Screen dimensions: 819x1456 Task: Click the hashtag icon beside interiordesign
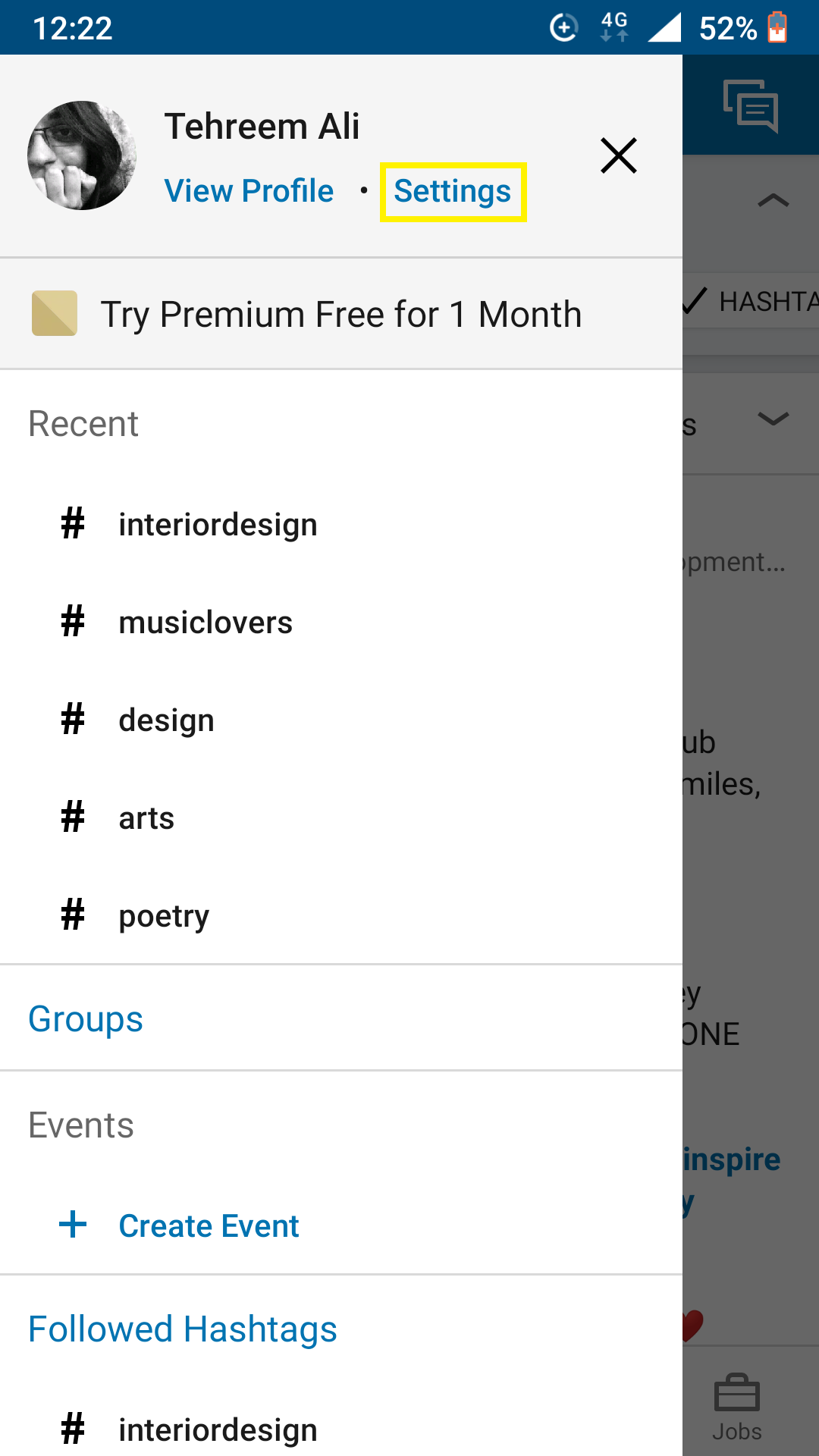[72, 523]
